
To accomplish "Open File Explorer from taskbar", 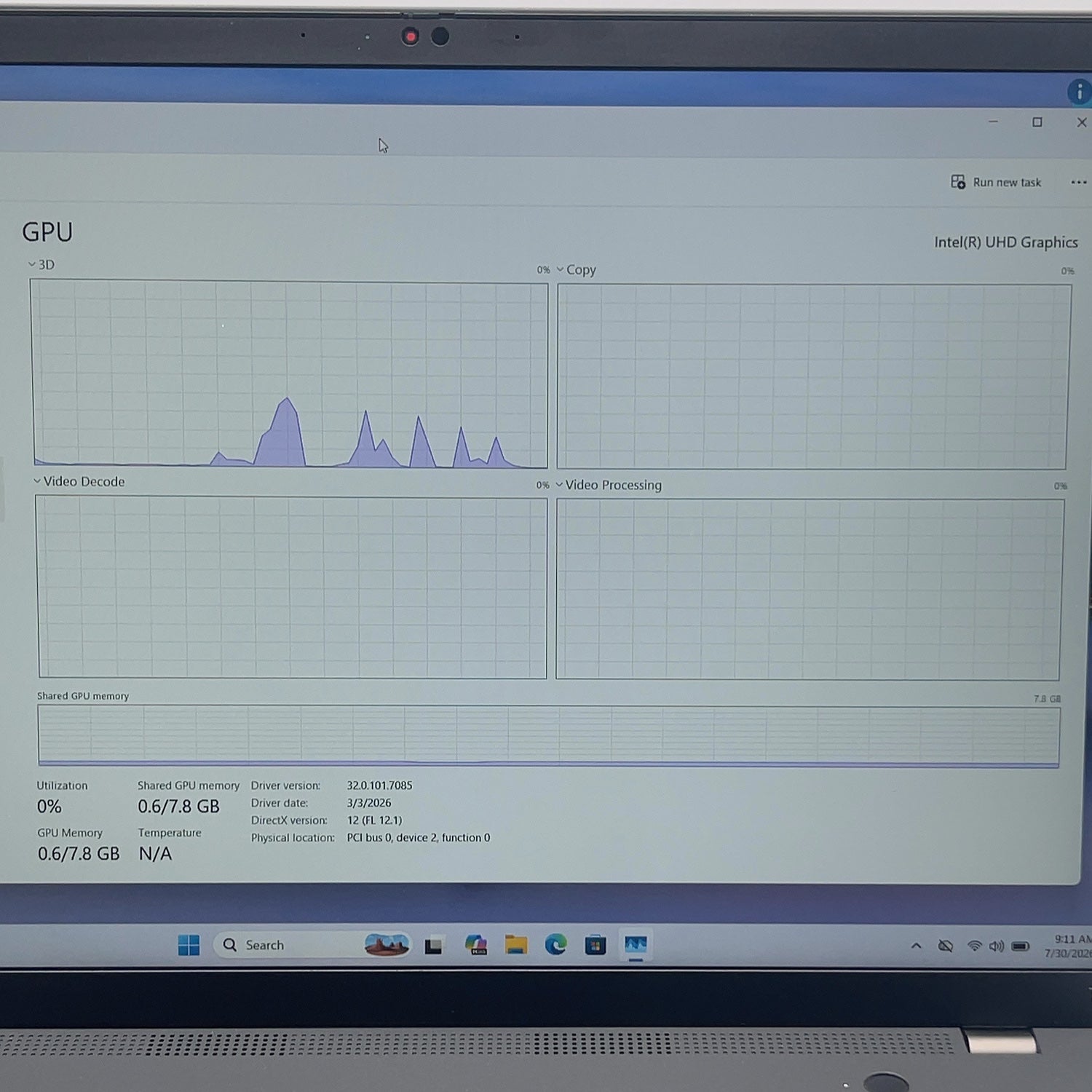I will [x=516, y=945].
